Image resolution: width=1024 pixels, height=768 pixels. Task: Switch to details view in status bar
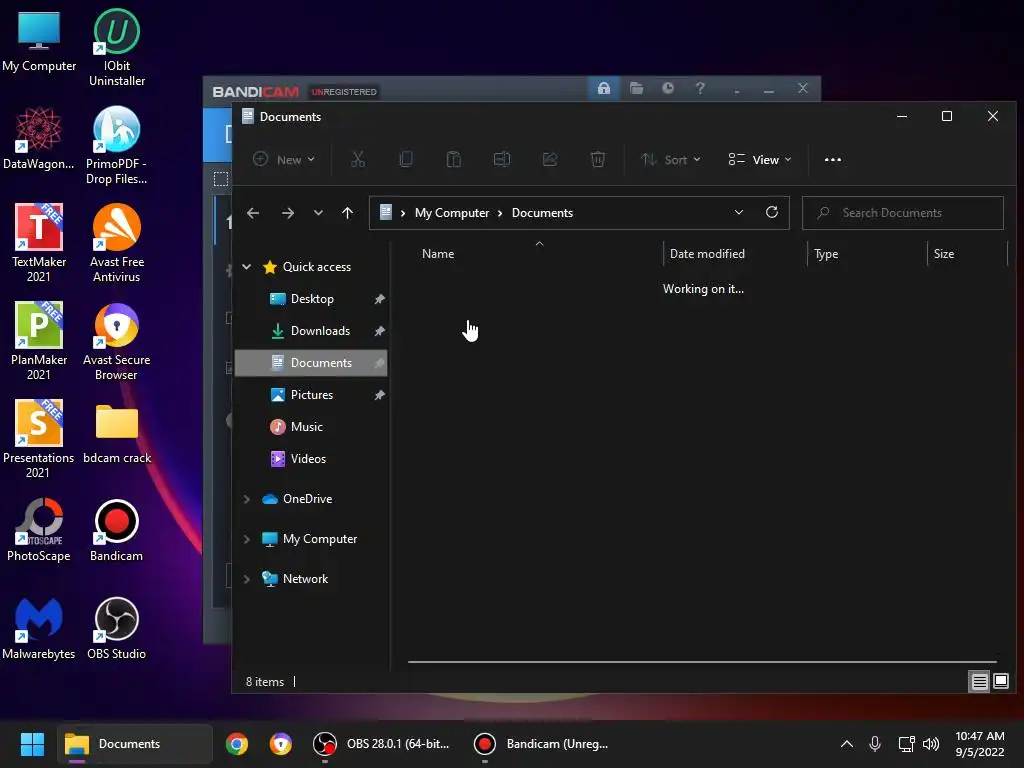click(980, 682)
